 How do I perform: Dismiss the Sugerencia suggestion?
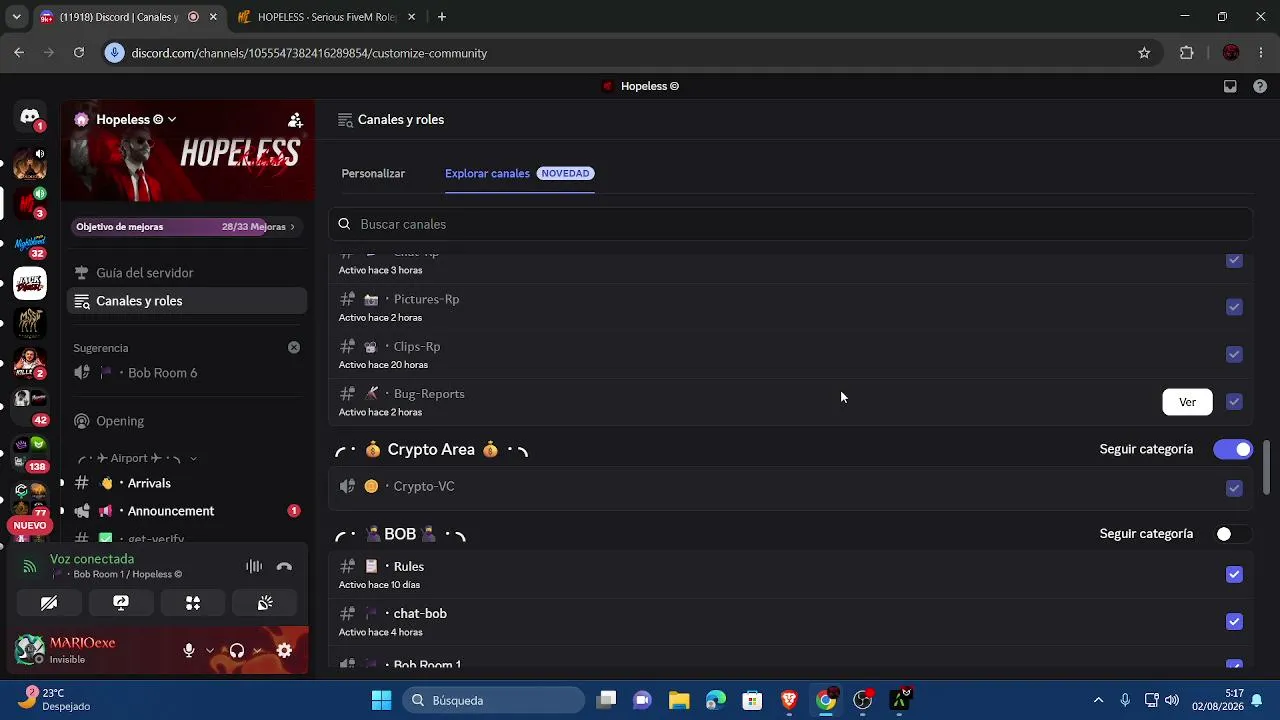click(294, 348)
